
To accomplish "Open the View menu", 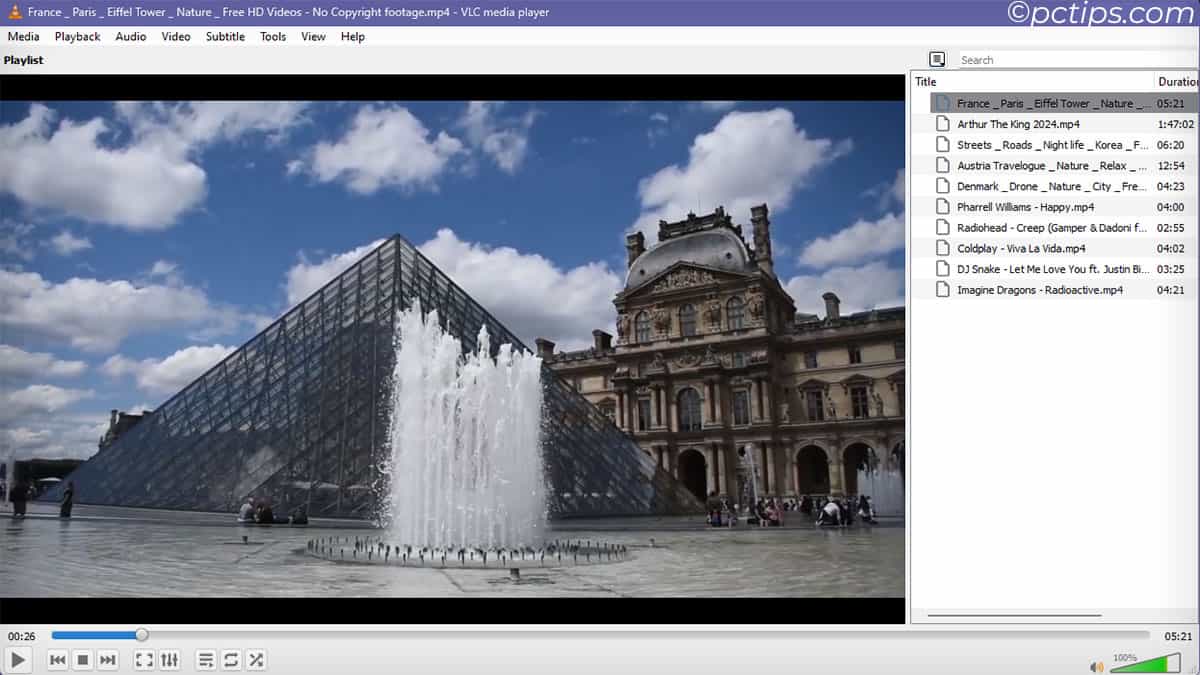I will [x=312, y=36].
